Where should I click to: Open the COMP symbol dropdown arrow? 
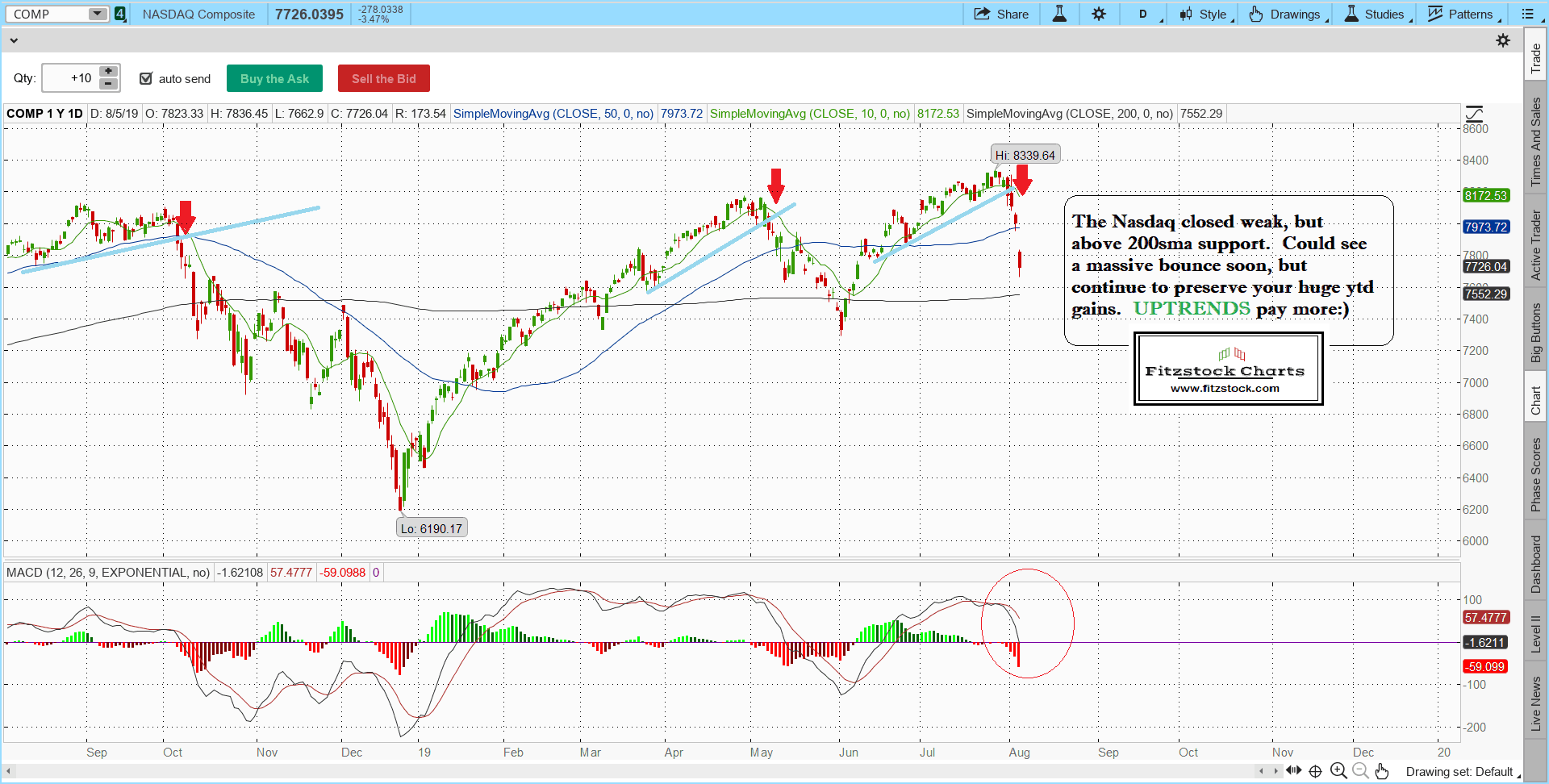coord(97,14)
